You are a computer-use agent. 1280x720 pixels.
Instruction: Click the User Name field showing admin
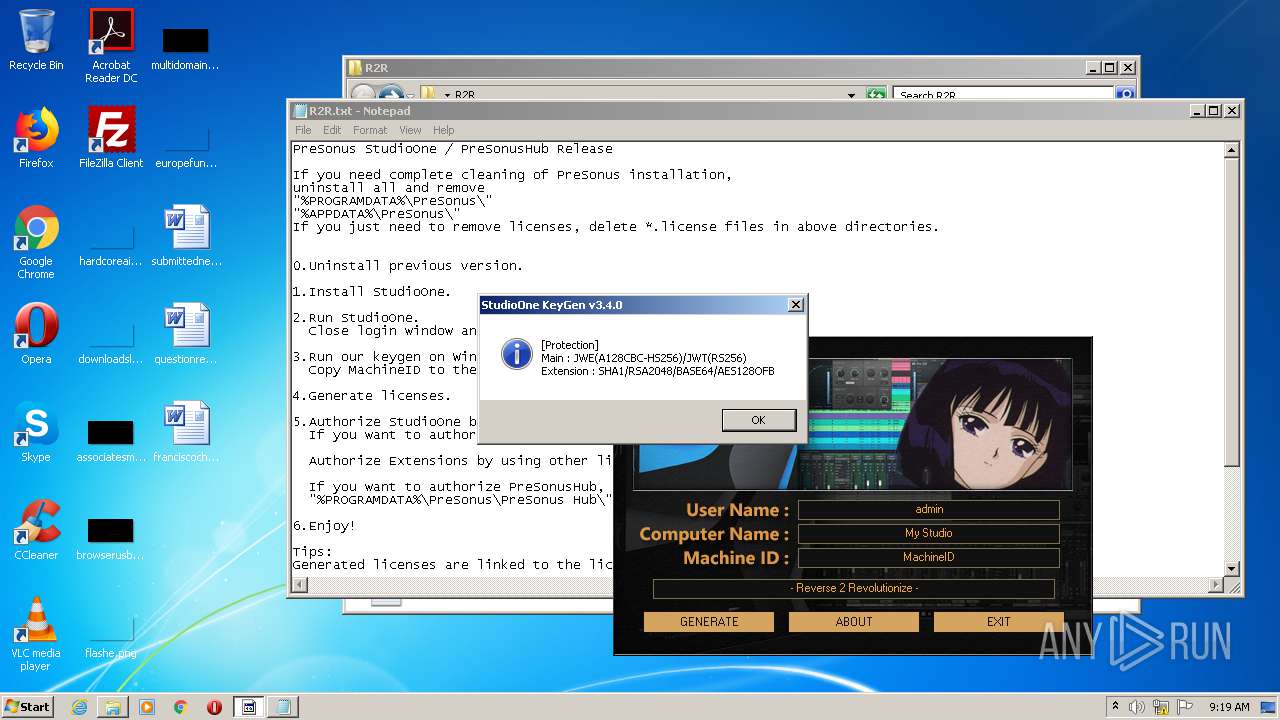tap(929, 510)
